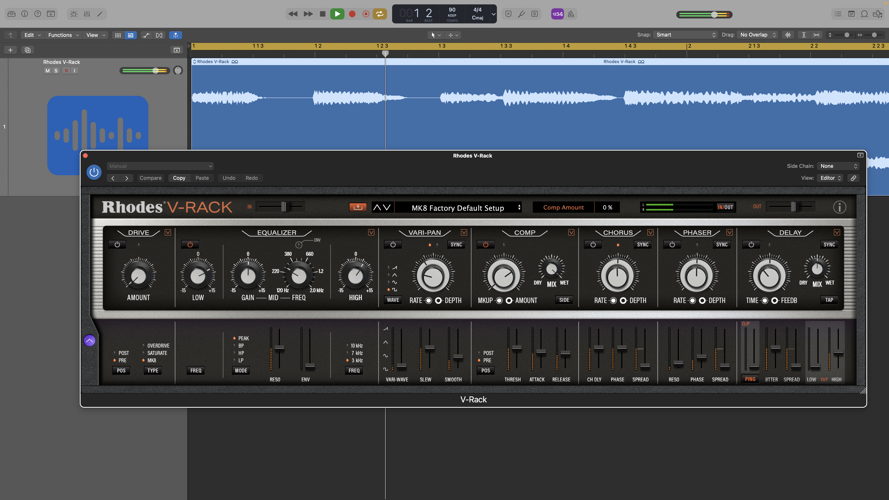The height and width of the screenshot is (500, 889).
Task: Click the Fast Forward transport button
Action: click(x=308, y=14)
